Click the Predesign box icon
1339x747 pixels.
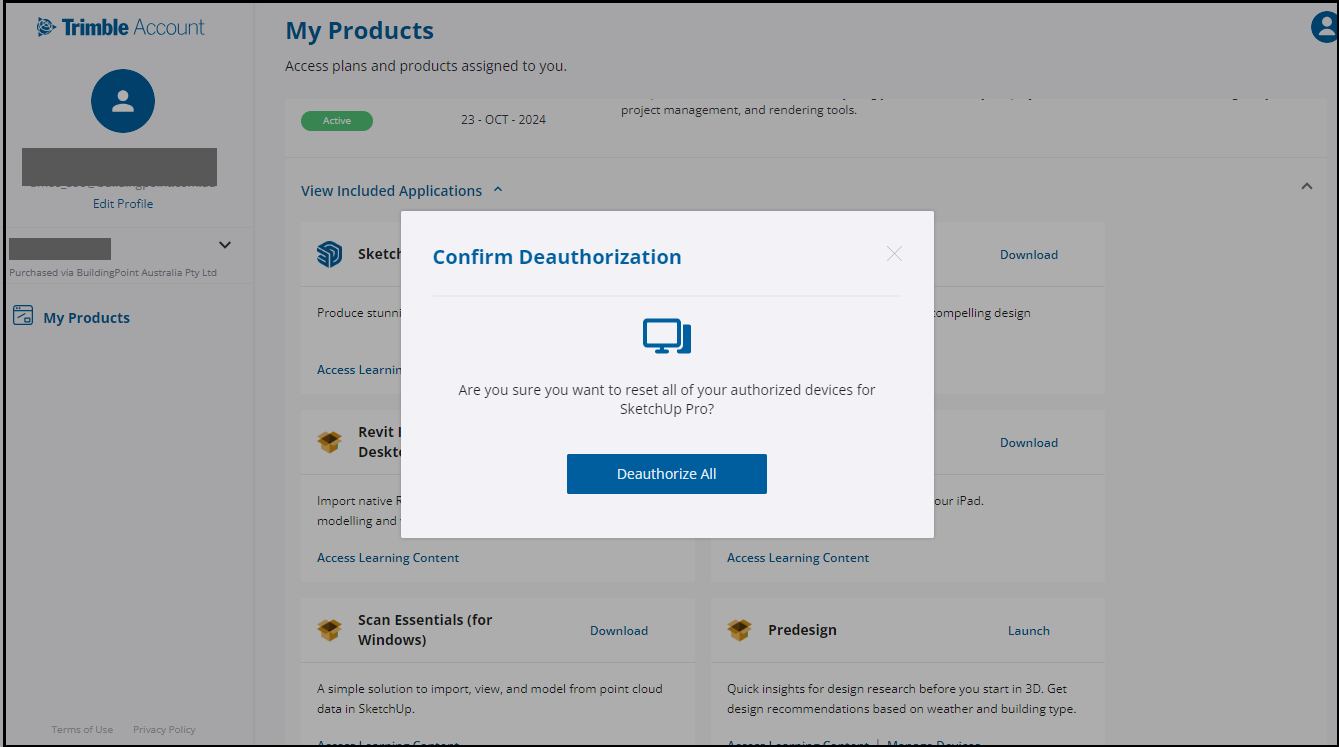point(739,630)
